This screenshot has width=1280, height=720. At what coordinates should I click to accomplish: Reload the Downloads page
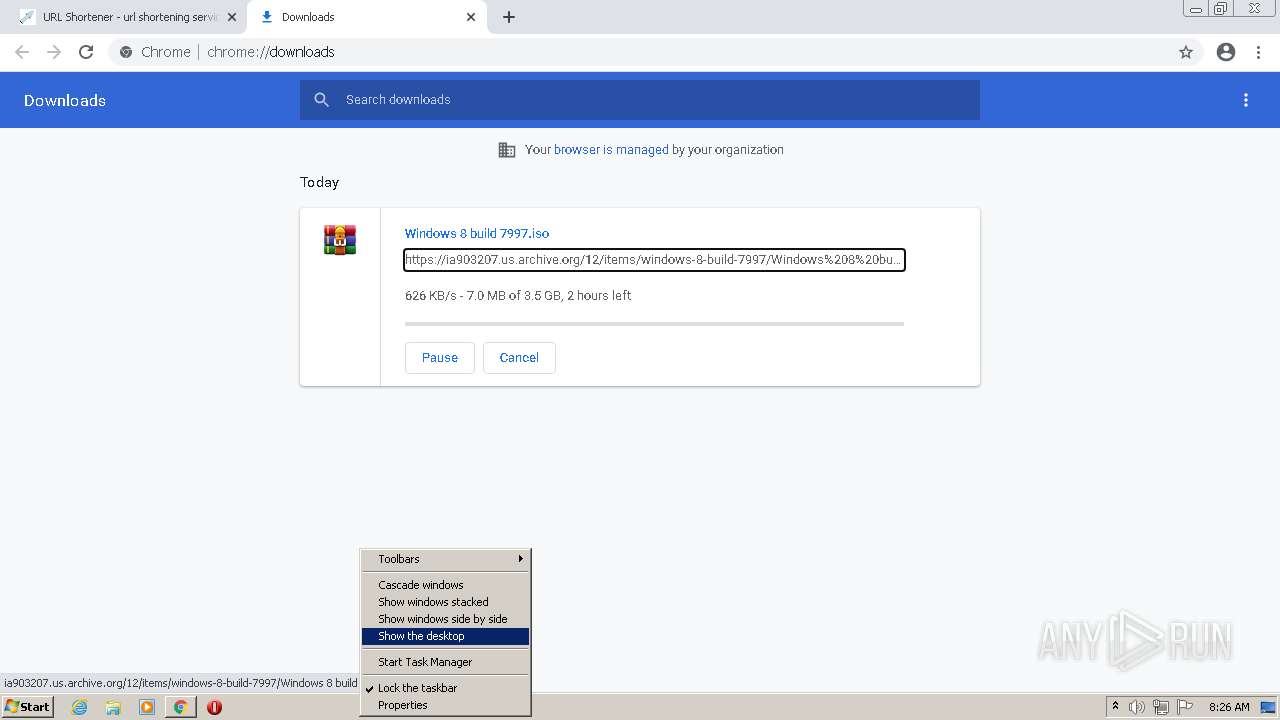pos(86,52)
